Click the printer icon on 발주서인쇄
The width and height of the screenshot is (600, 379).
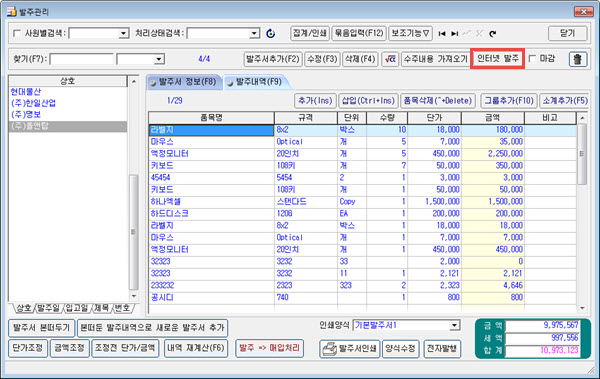click(329, 349)
